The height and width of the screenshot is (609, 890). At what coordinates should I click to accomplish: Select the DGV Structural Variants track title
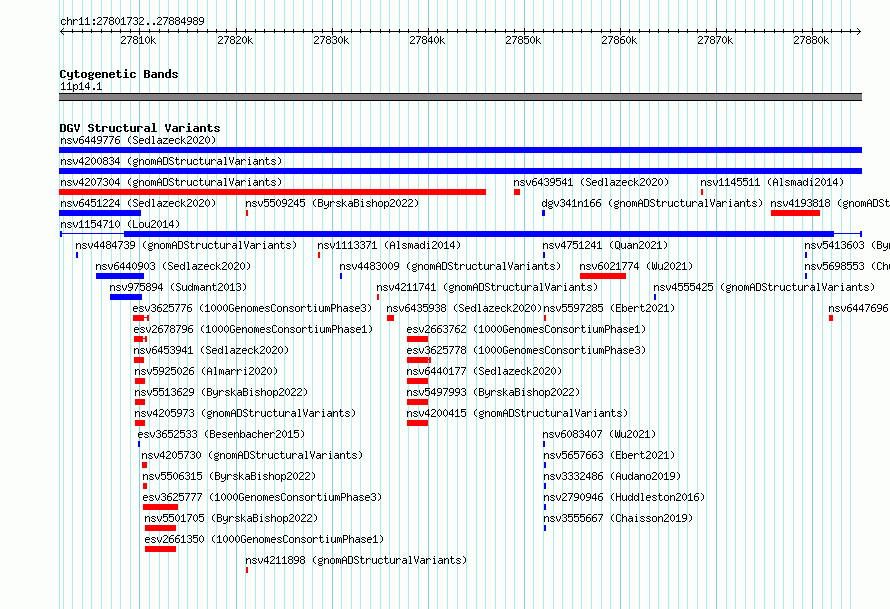(140, 128)
